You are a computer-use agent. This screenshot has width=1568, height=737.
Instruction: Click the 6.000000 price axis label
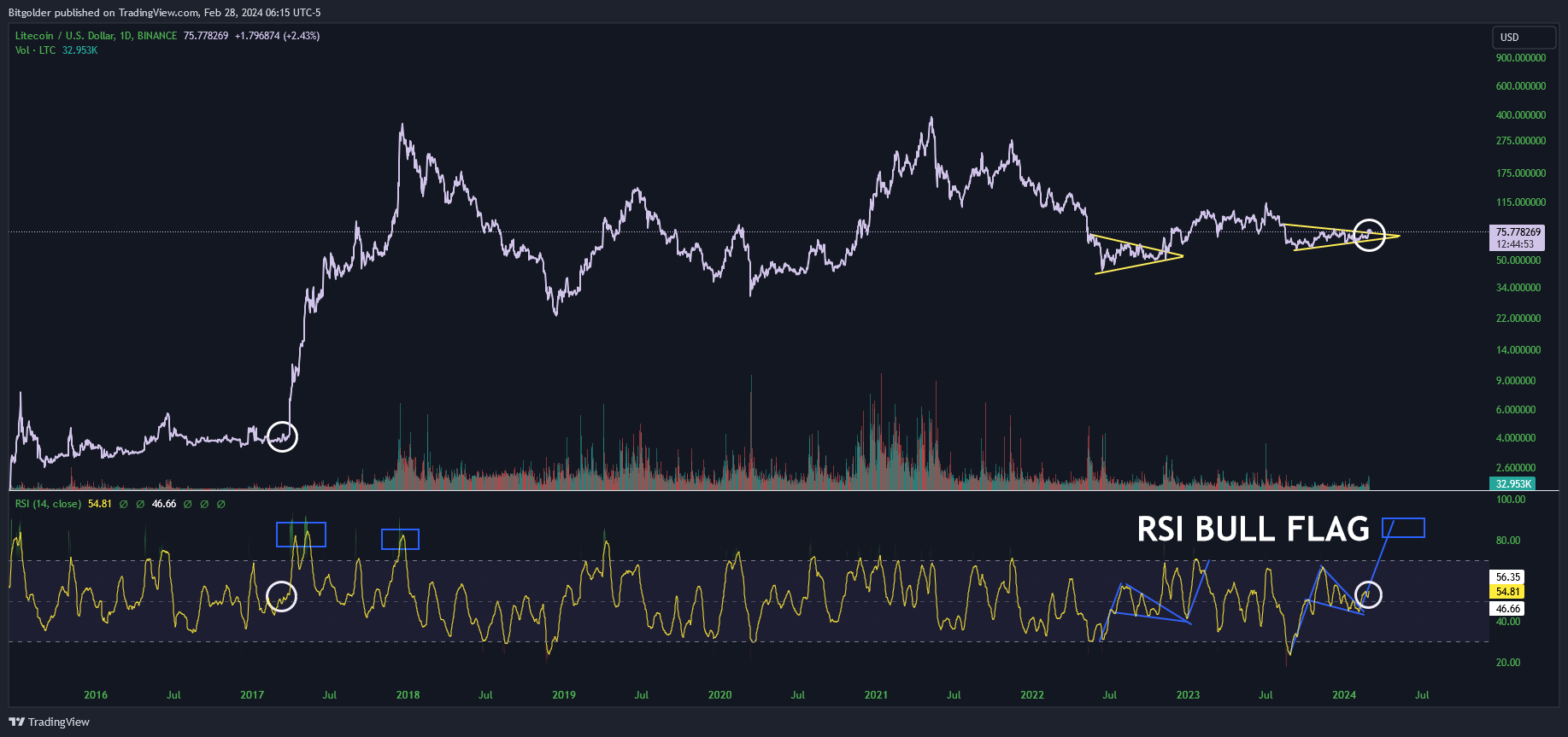click(x=1516, y=410)
